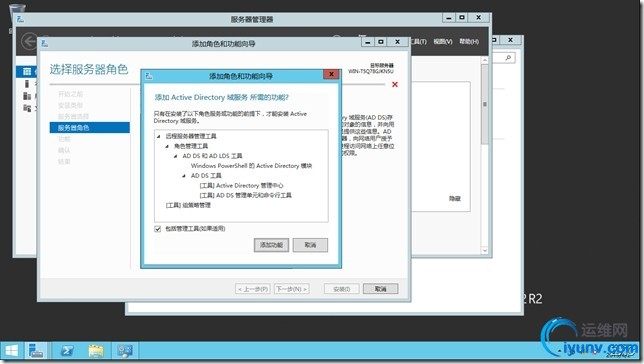Minimize the 选择服务器角色 wizard window
The height and width of the screenshot is (364, 644).
368,41
